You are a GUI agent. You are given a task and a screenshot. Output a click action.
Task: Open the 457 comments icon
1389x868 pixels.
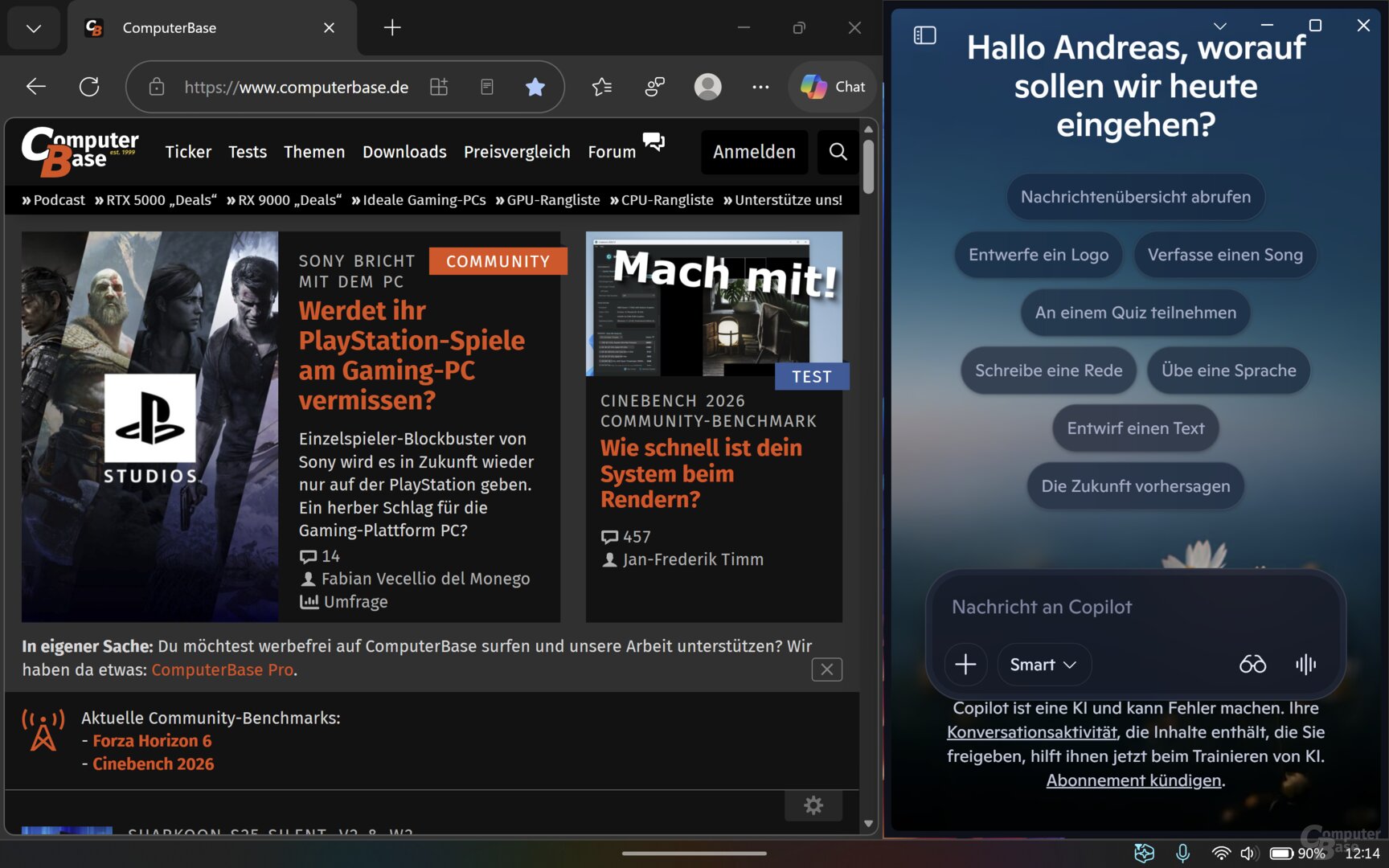click(x=610, y=537)
